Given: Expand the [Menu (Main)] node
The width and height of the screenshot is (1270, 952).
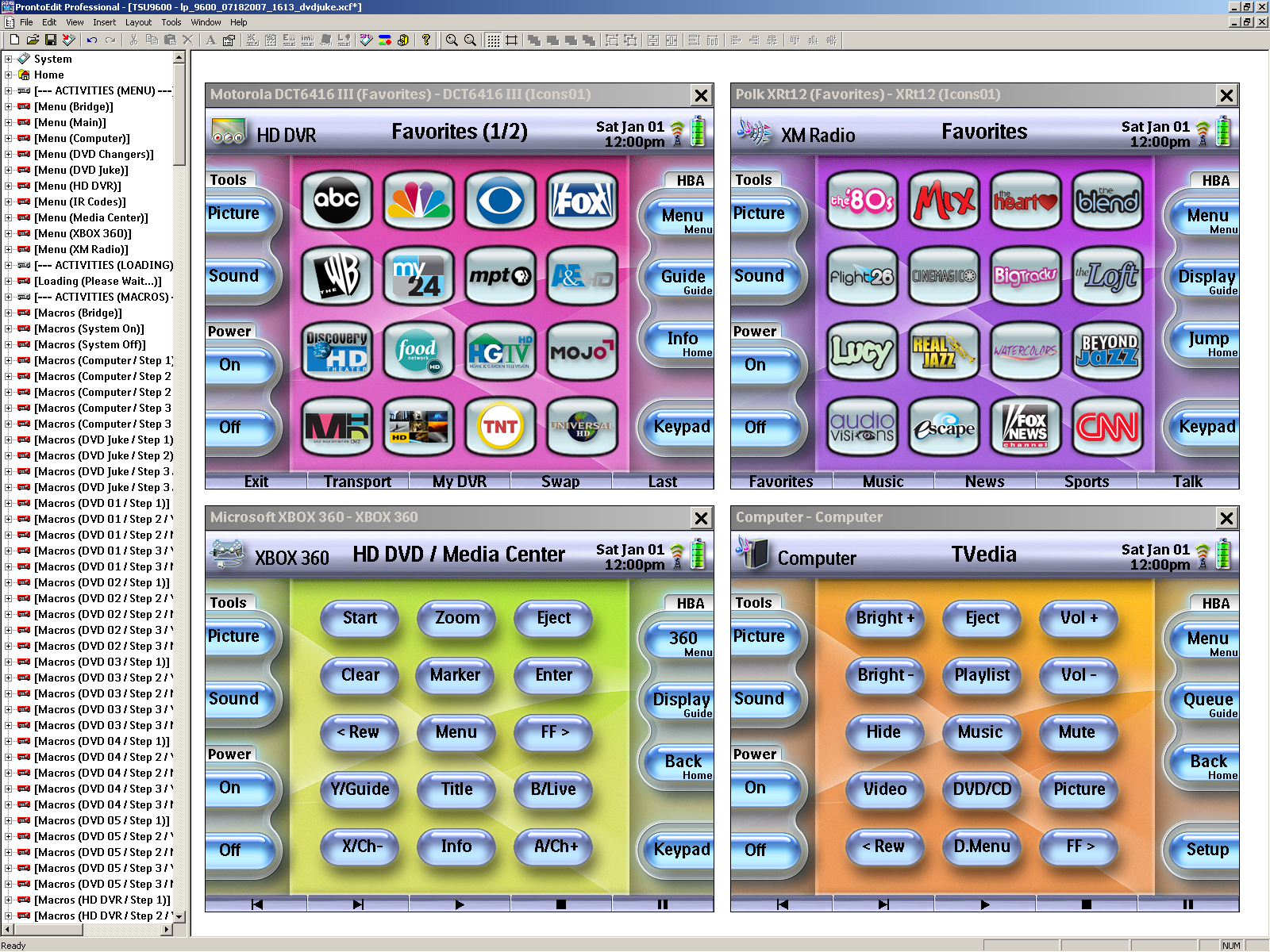Looking at the screenshot, I should (8, 122).
